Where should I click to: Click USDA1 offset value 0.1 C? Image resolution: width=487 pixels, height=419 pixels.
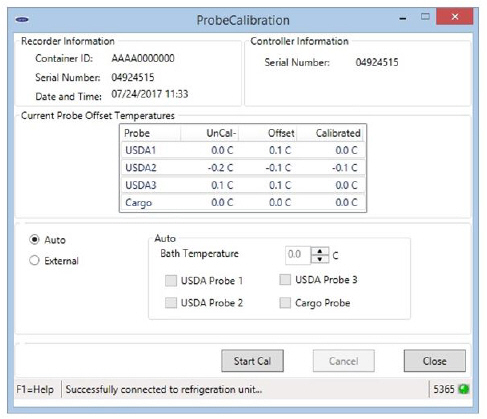(280, 150)
